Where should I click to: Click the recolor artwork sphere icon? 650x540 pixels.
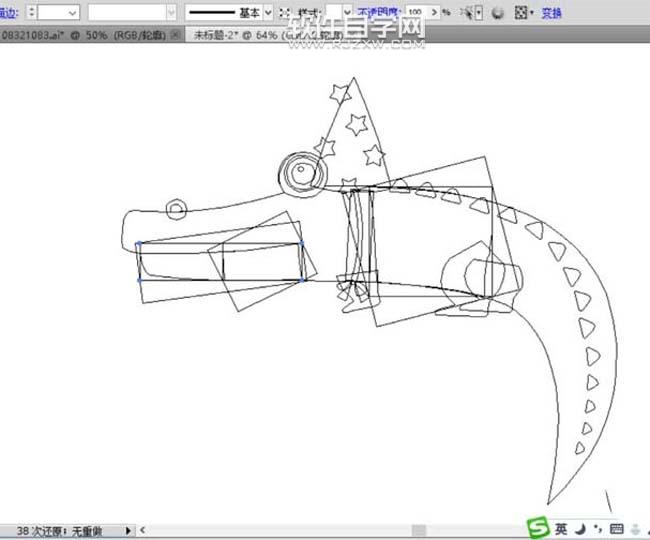click(498, 13)
